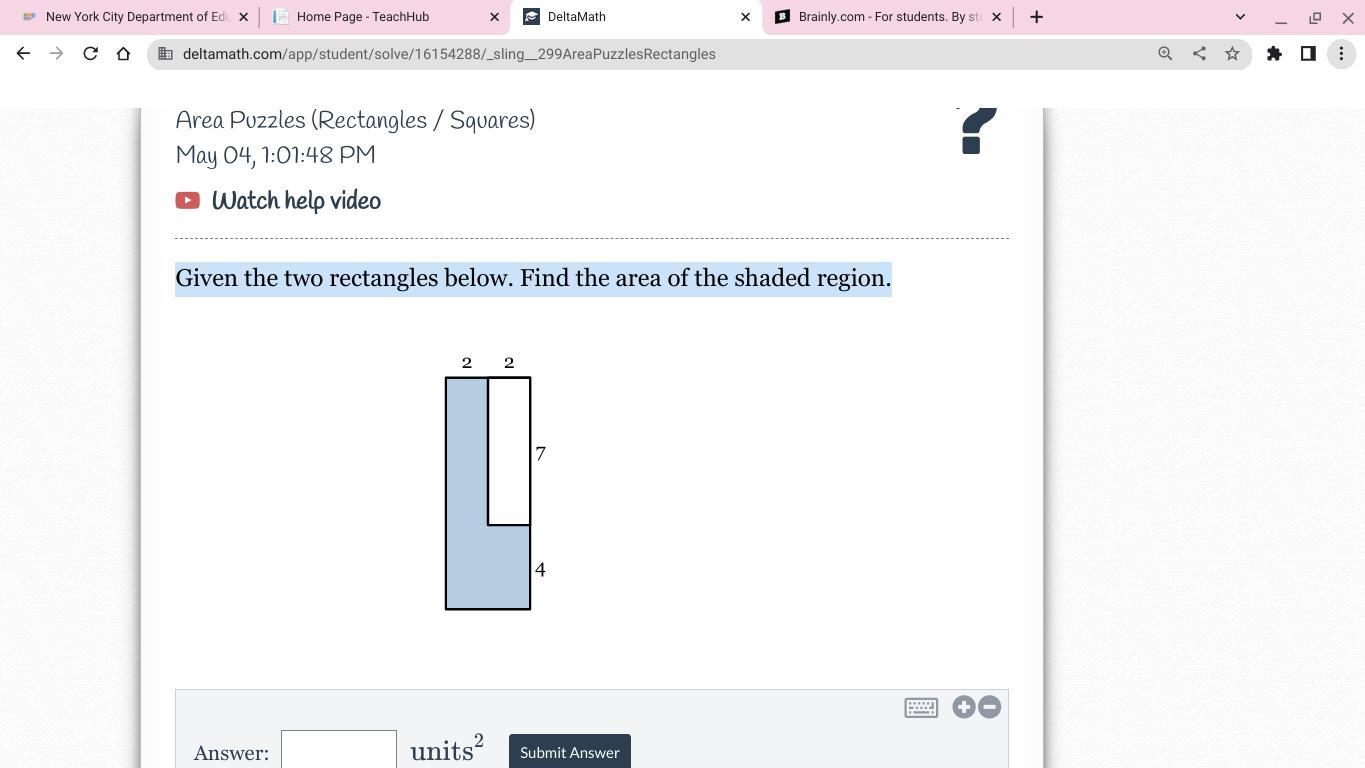Click the plus zoom-in circle icon
This screenshot has width=1365, height=768.
pos(963,707)
